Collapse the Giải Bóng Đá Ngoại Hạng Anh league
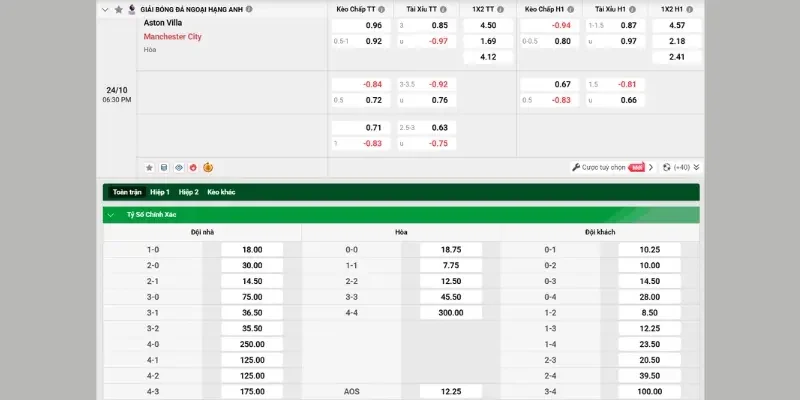The image size is (800, 400). (105, 10)
